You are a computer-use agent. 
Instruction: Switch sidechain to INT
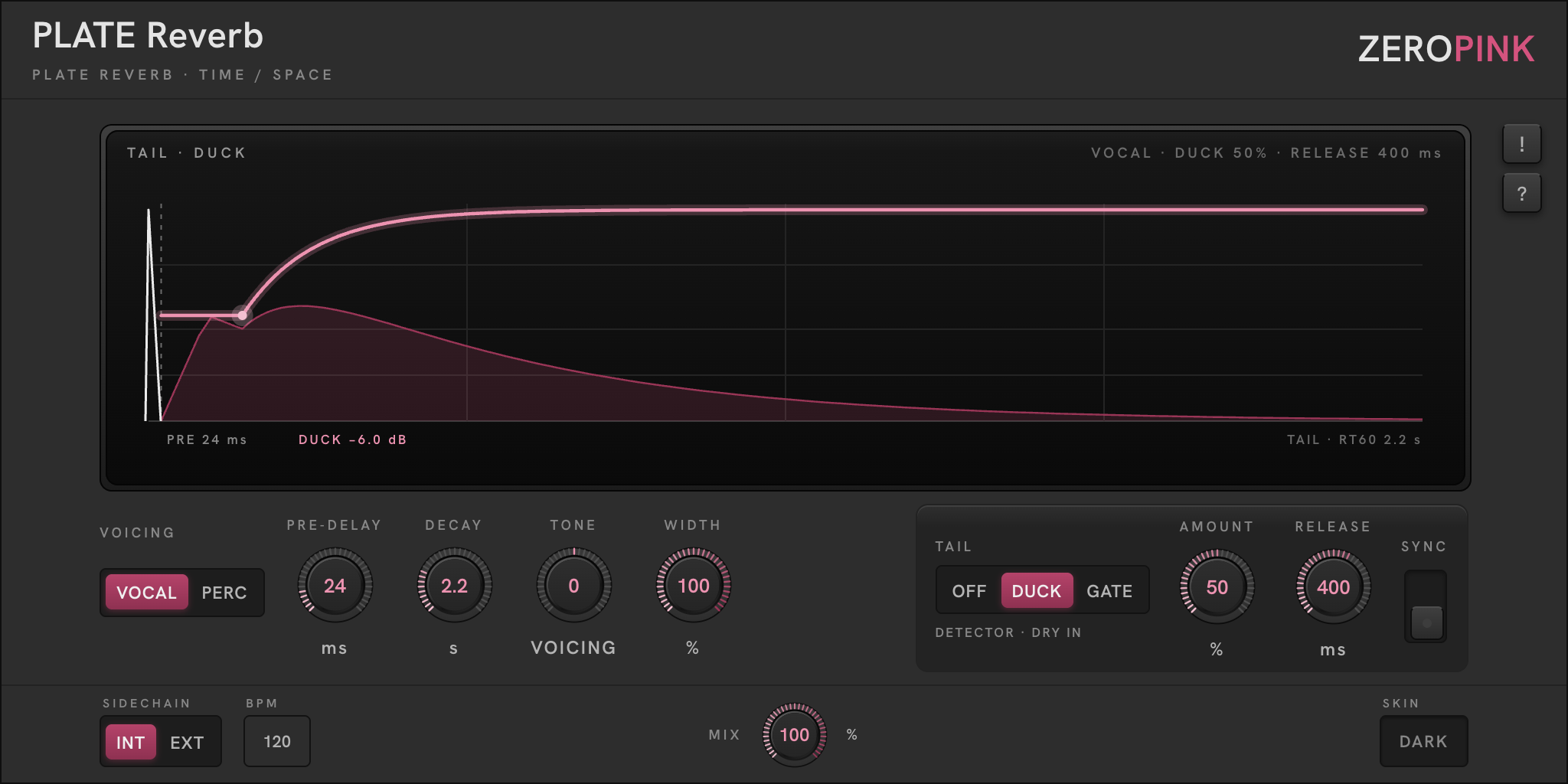[130, 742]
